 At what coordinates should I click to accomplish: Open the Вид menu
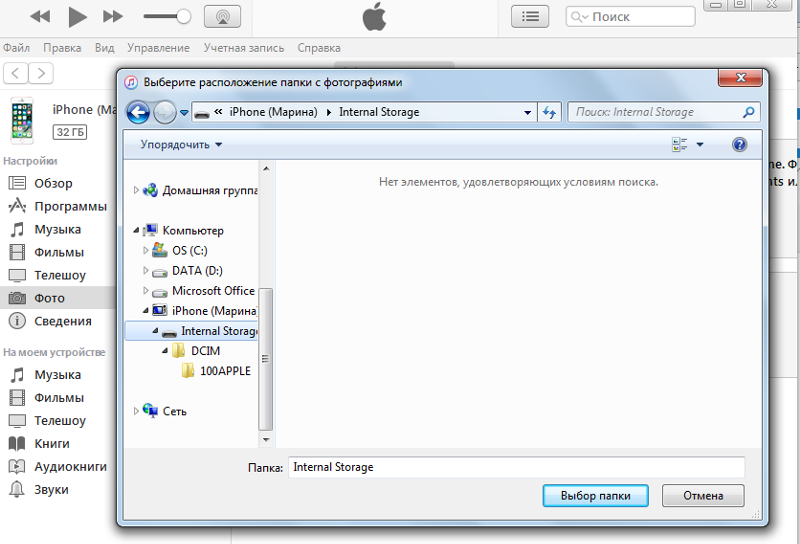pos(104,48)
